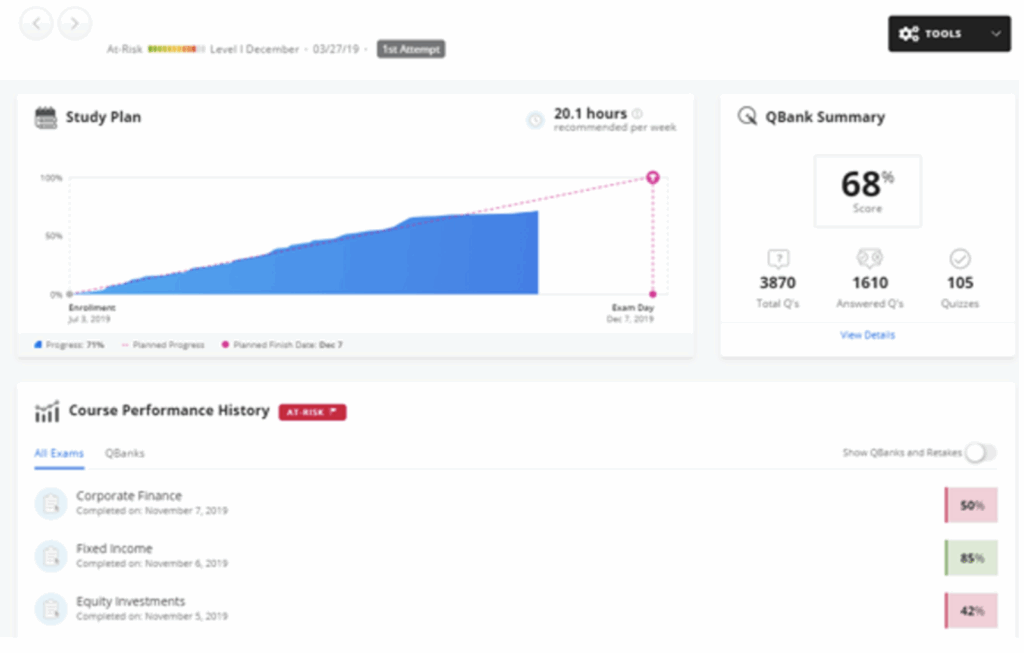Click the back arrow navigation icon
The width and height of the screenshot is (1024, 653).
(37, 23)
